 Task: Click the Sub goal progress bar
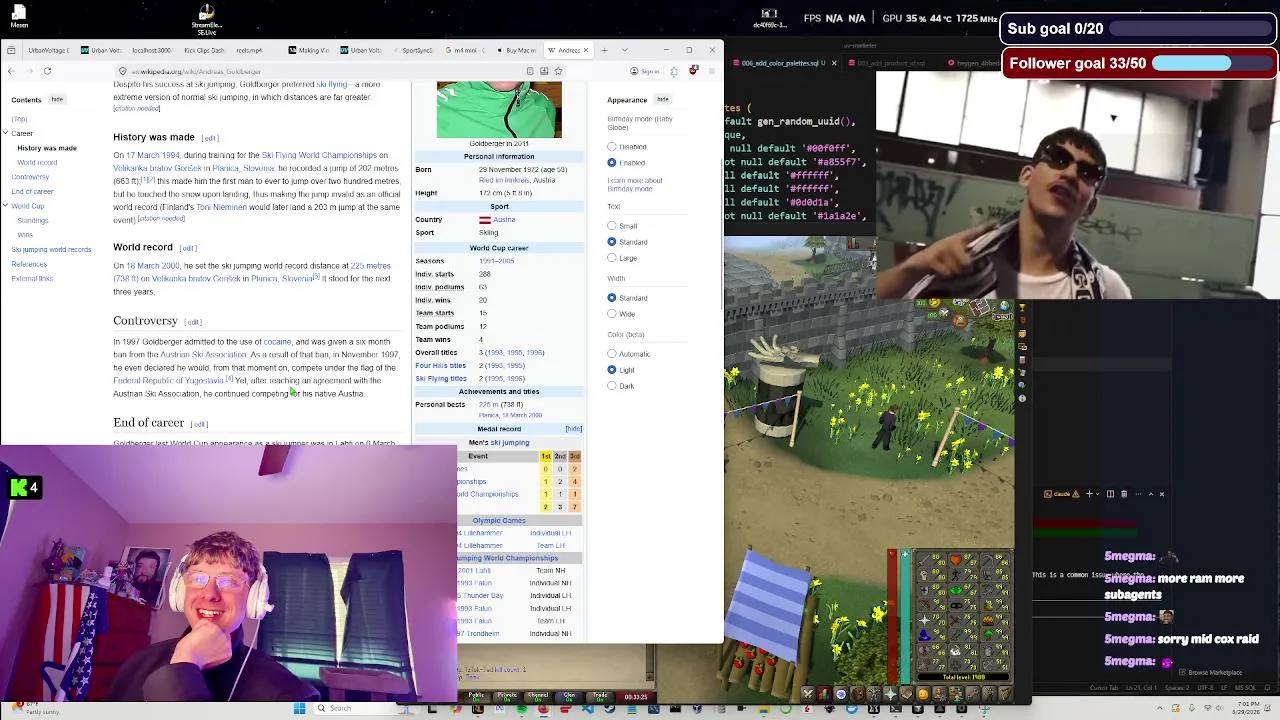click(x=1191, y=29)
